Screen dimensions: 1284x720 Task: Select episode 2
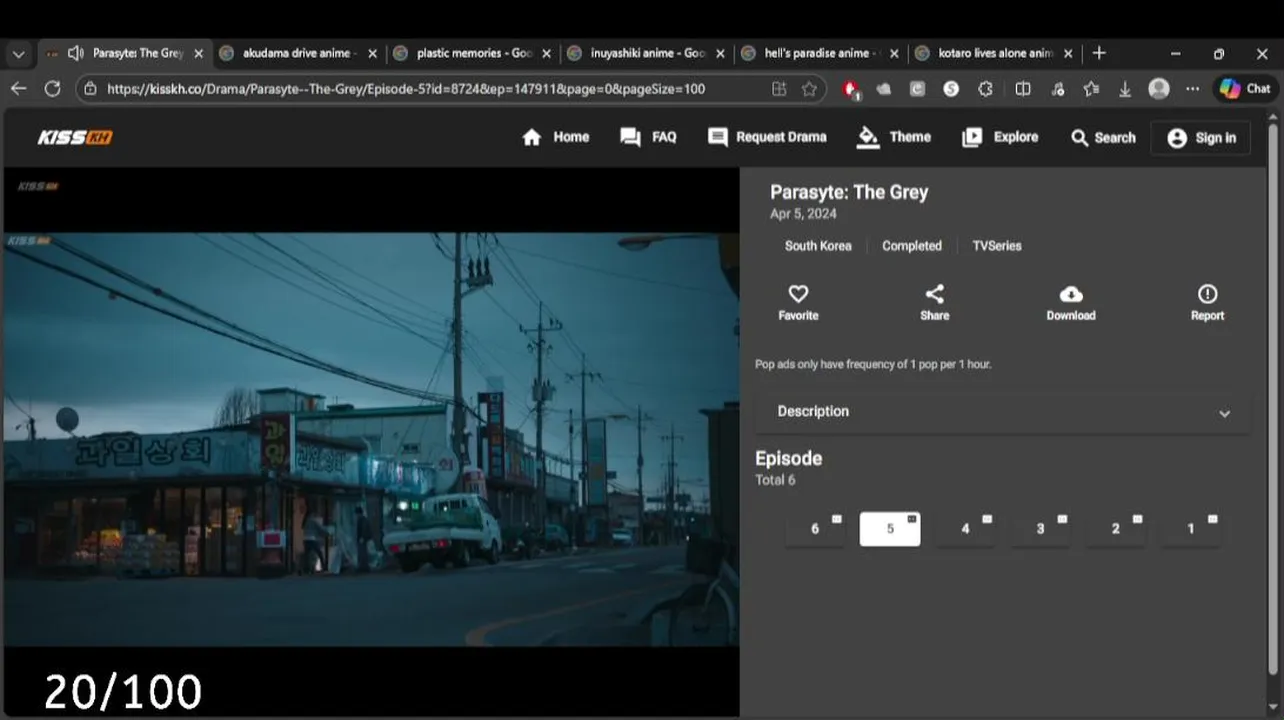pos(1116,529)
